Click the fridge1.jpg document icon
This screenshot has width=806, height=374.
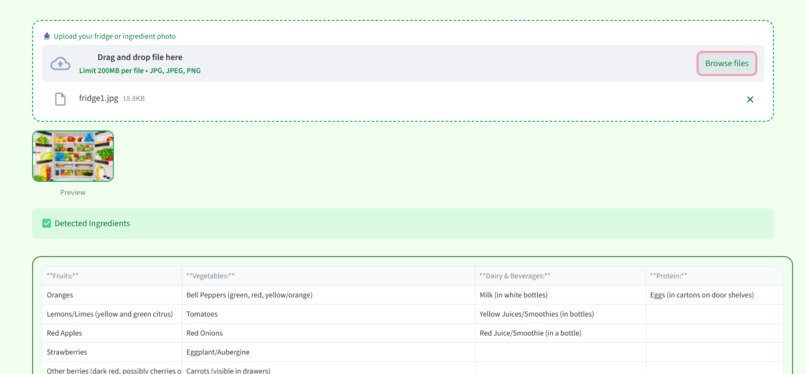tap(60, 99)
